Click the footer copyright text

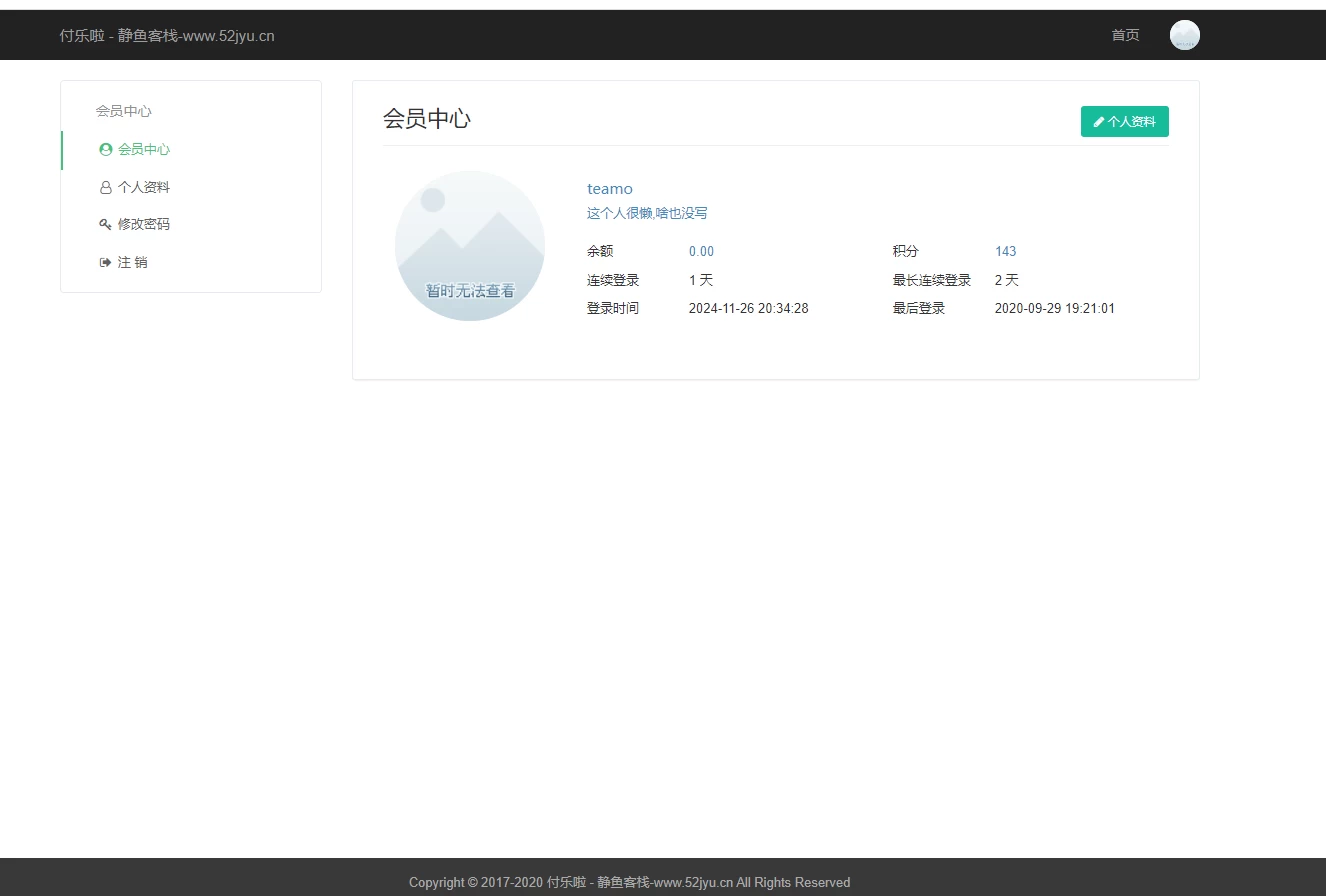pyautogui.click(x=629, y=882)
